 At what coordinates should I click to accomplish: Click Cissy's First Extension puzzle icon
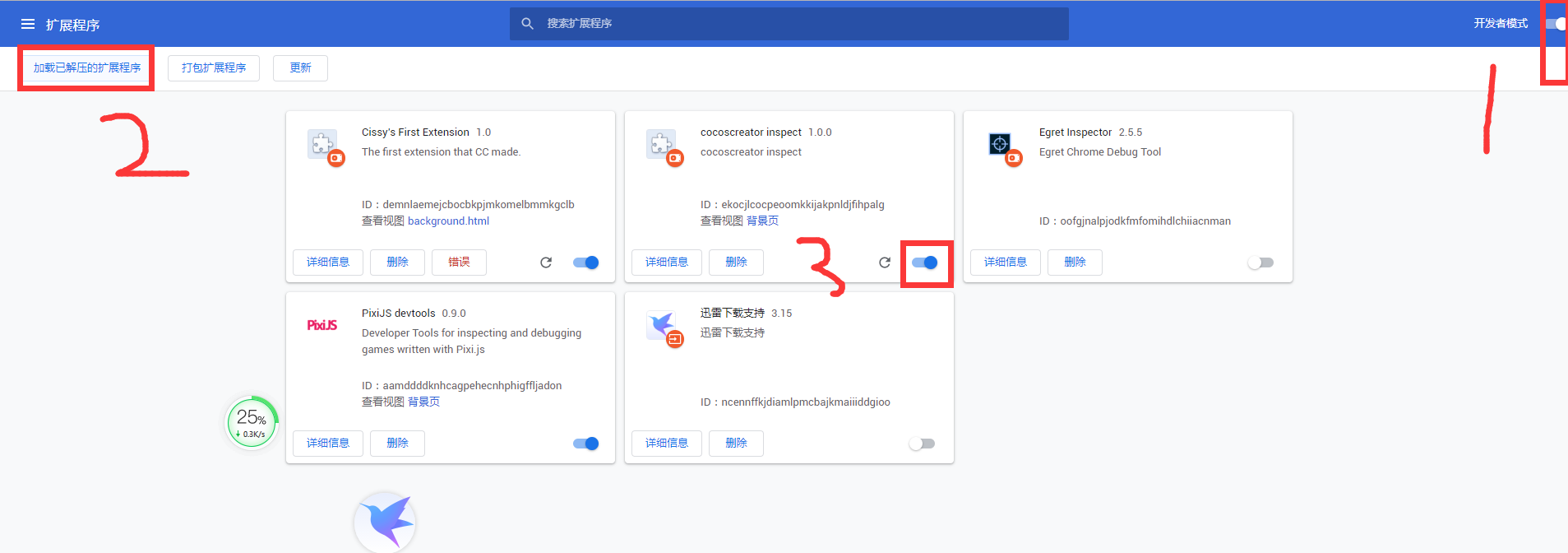click(322, 144)
